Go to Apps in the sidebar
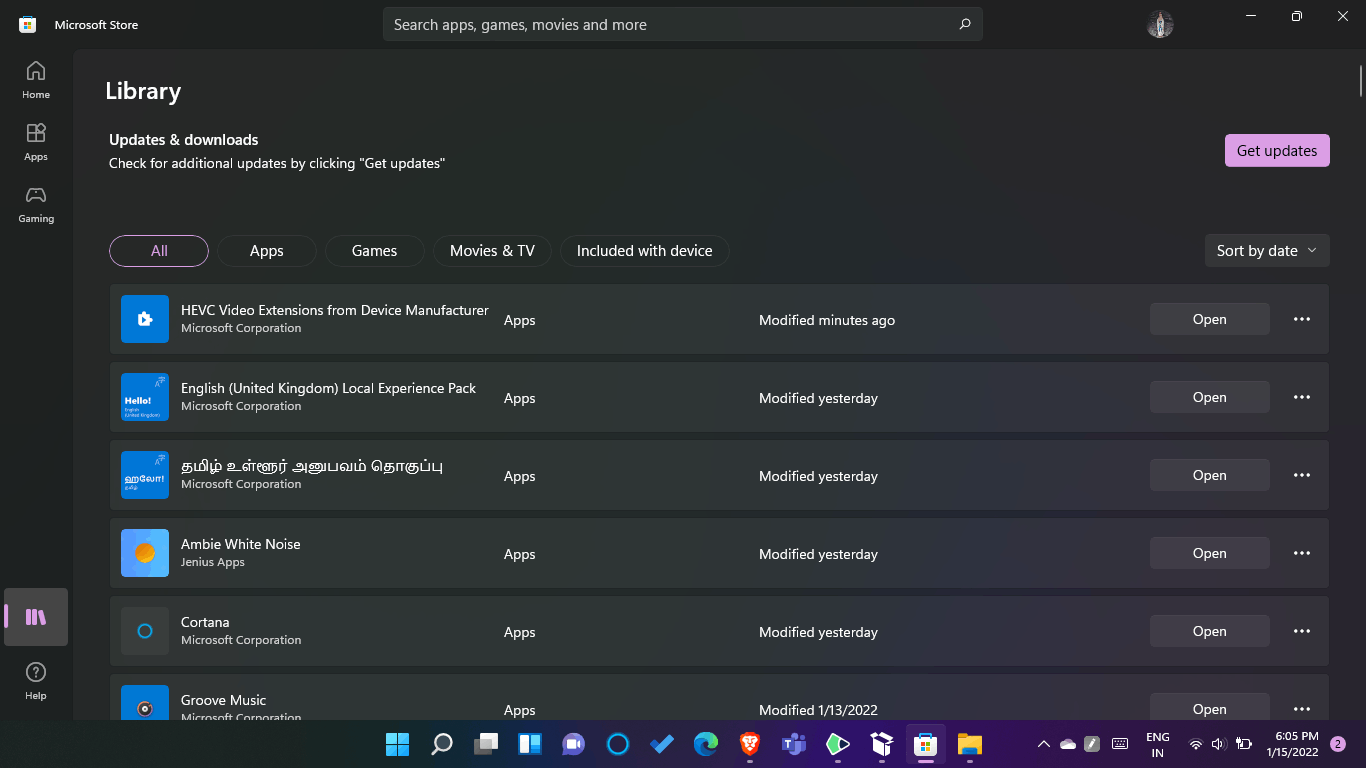 [x=36, y=142]
